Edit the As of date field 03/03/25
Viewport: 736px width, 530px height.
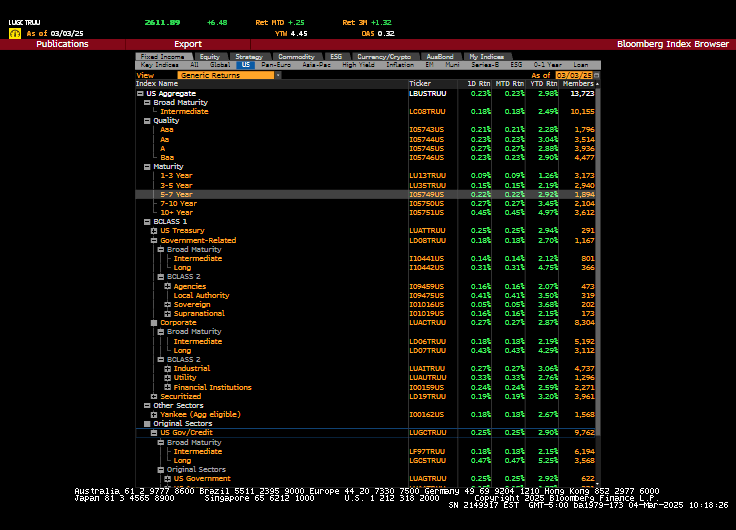click(x=574, y=75)
